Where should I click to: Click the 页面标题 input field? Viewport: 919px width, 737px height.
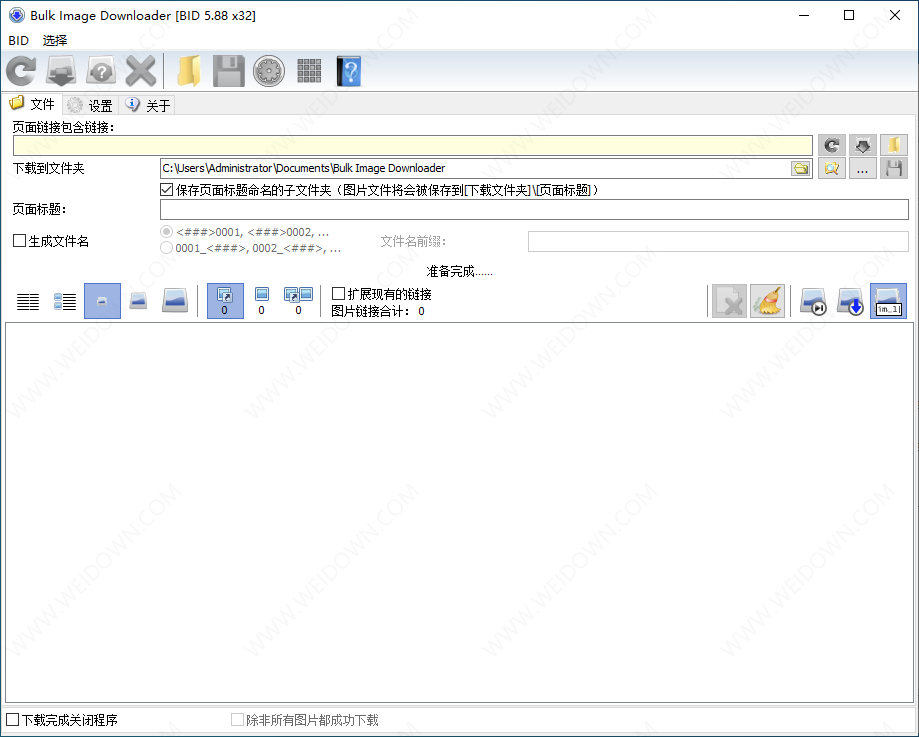pos(534,209)
